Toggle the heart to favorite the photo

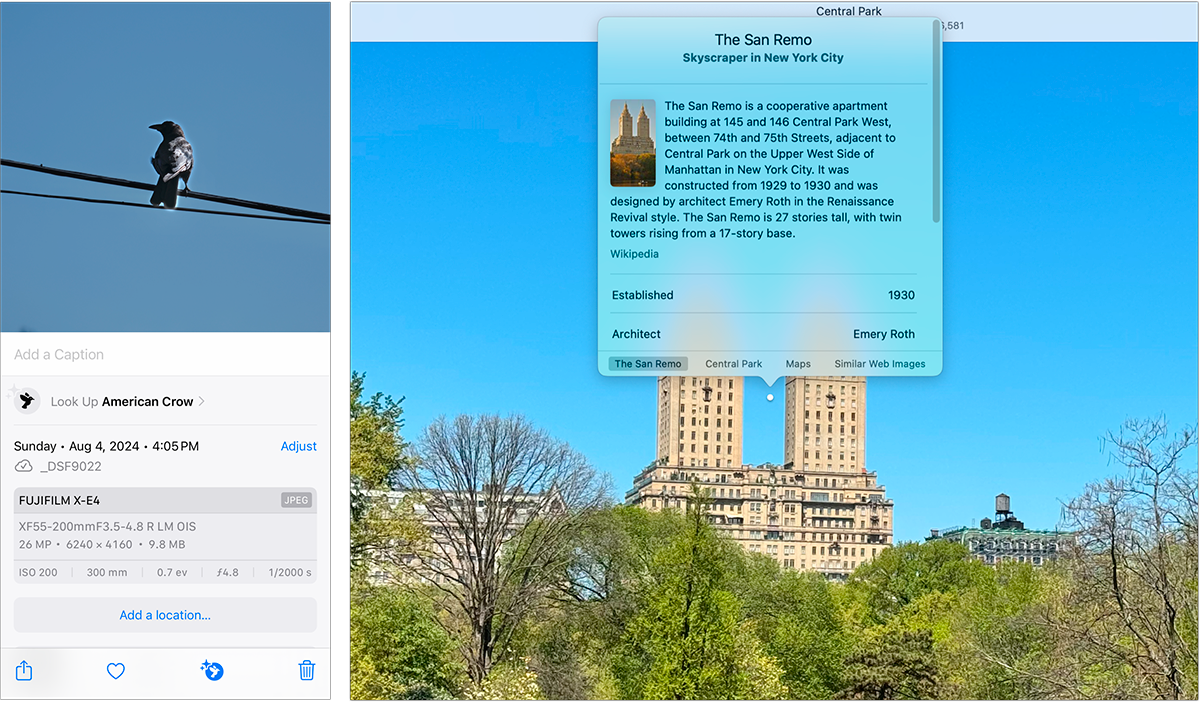(116, 670)
